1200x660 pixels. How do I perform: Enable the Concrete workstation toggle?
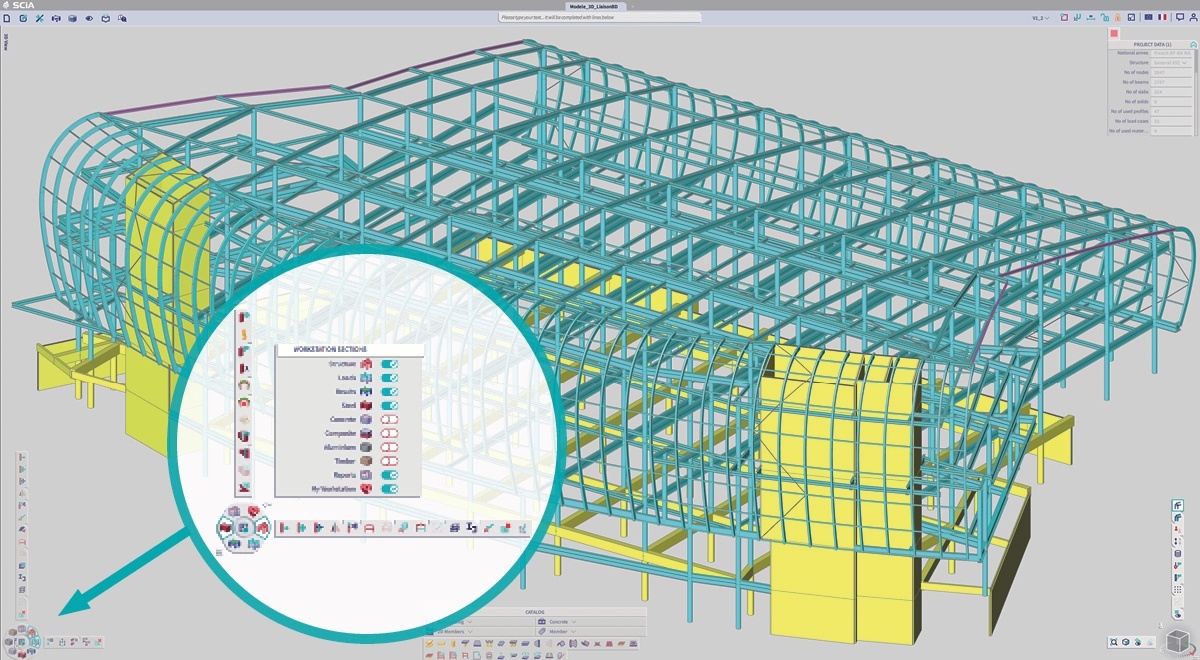click(389, 420)
